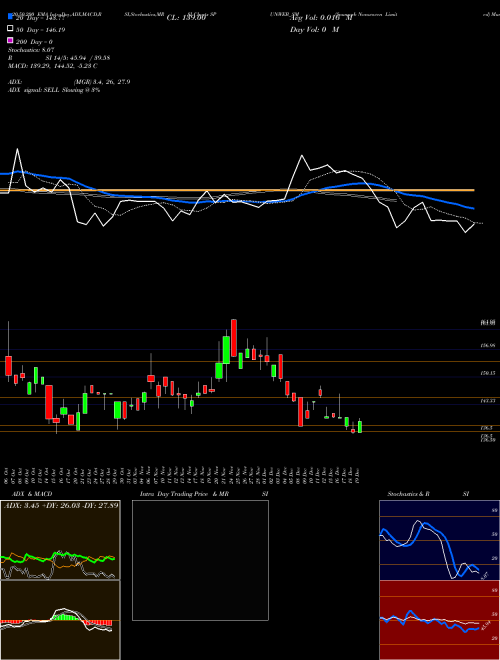Click the magenta 200 Day legend swatch
Image resolution: width=500 pixels, height=660 pixels.
tap(10, 40)
